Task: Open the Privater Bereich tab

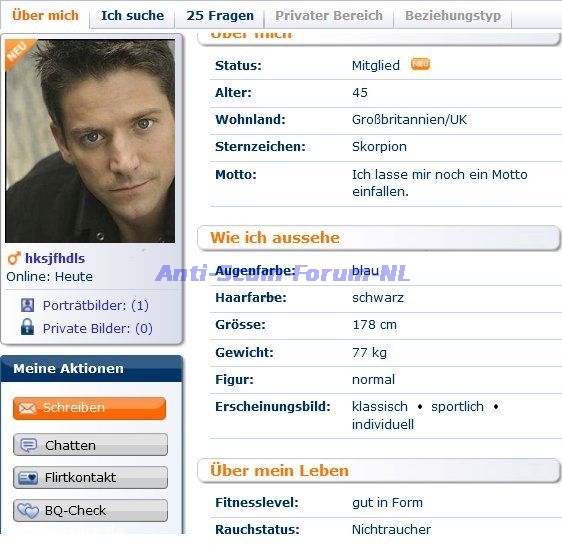Action: pos(329,15)
